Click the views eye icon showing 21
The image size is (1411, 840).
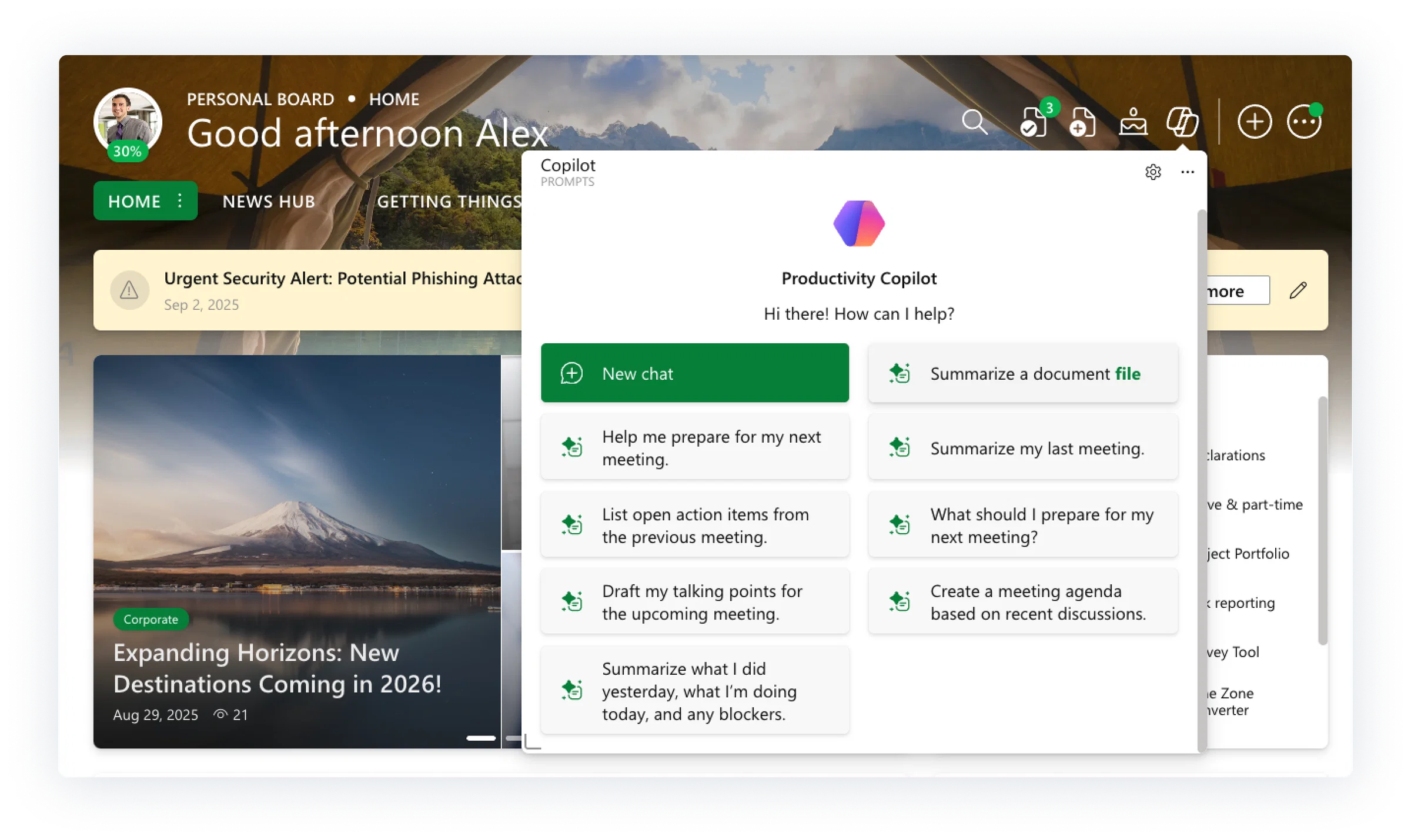(220, 714)
